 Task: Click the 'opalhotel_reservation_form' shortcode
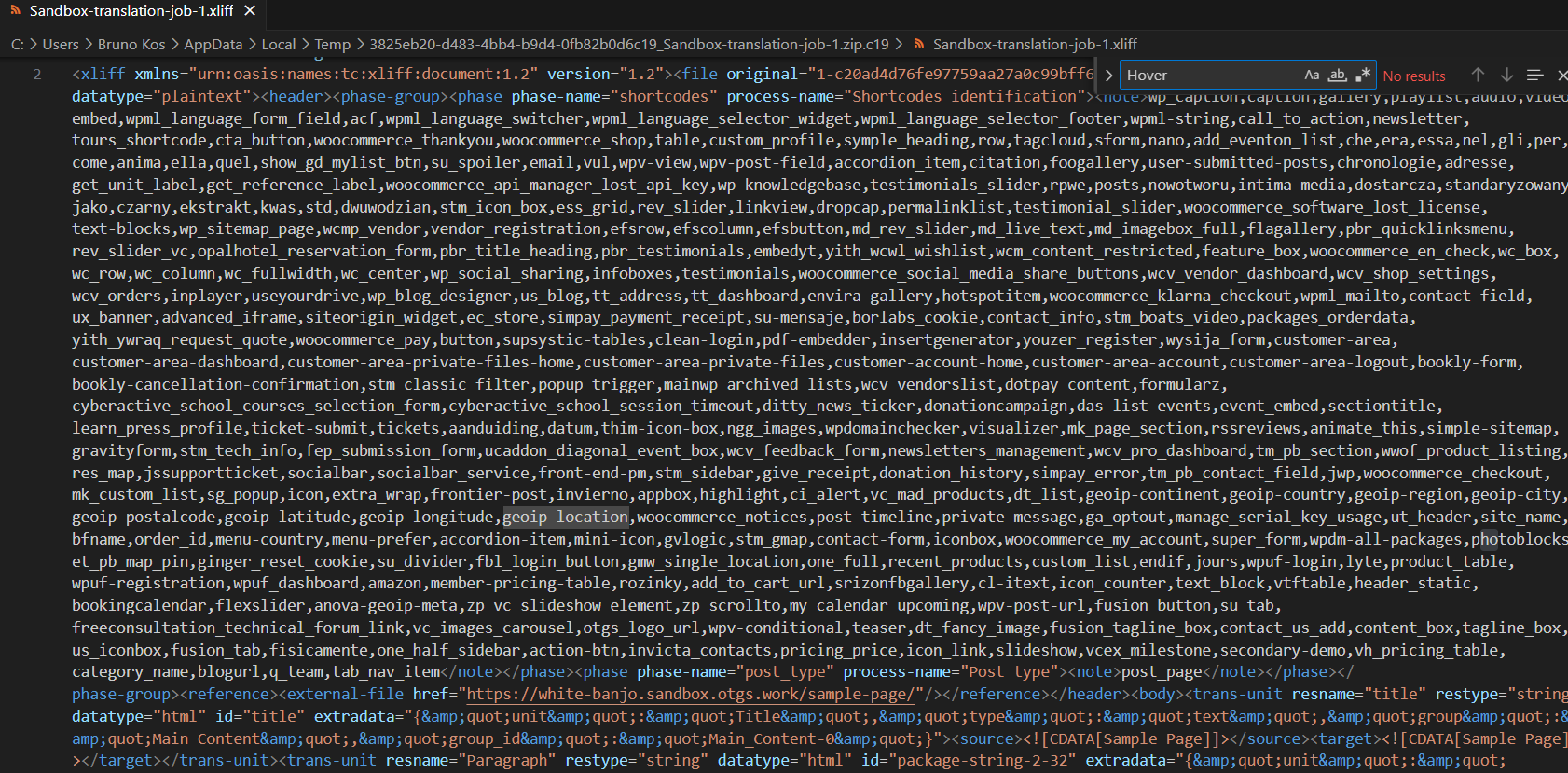[314, 251]
